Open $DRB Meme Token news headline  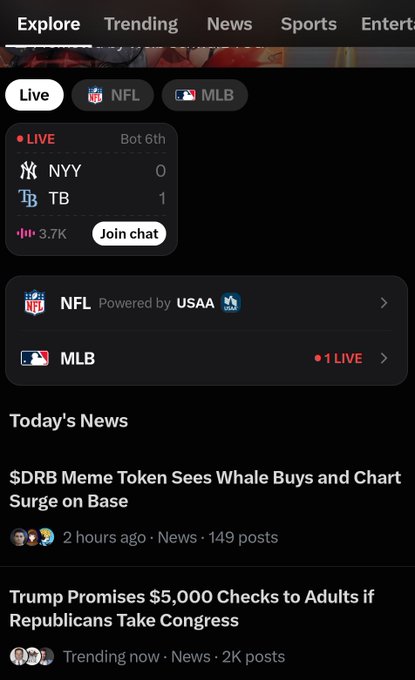(x=205, y=489)
